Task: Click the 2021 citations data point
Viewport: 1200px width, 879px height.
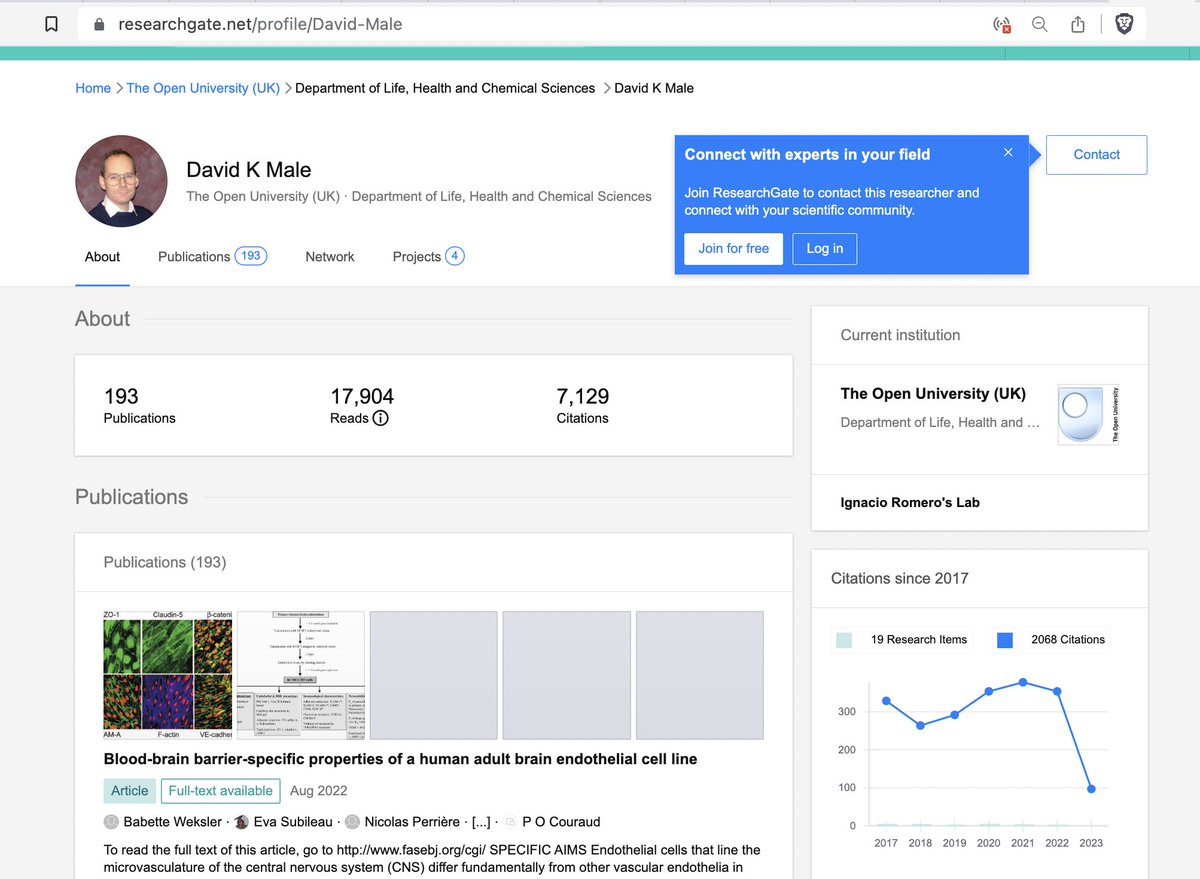Action: (x=1023, y=682)
